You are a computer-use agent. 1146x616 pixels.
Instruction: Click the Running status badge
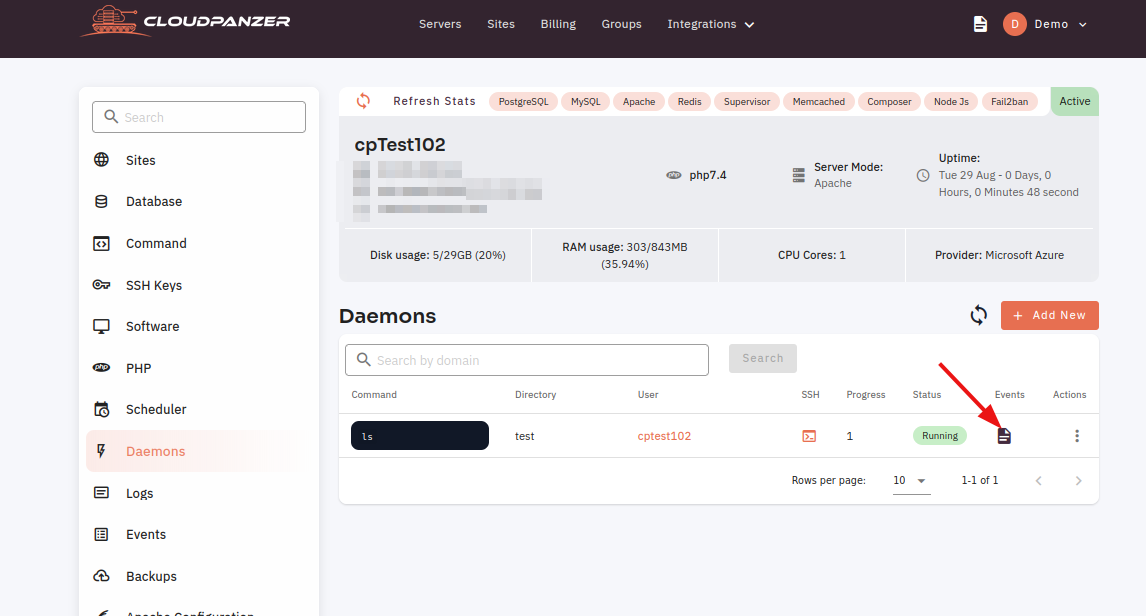coord(940,436)
